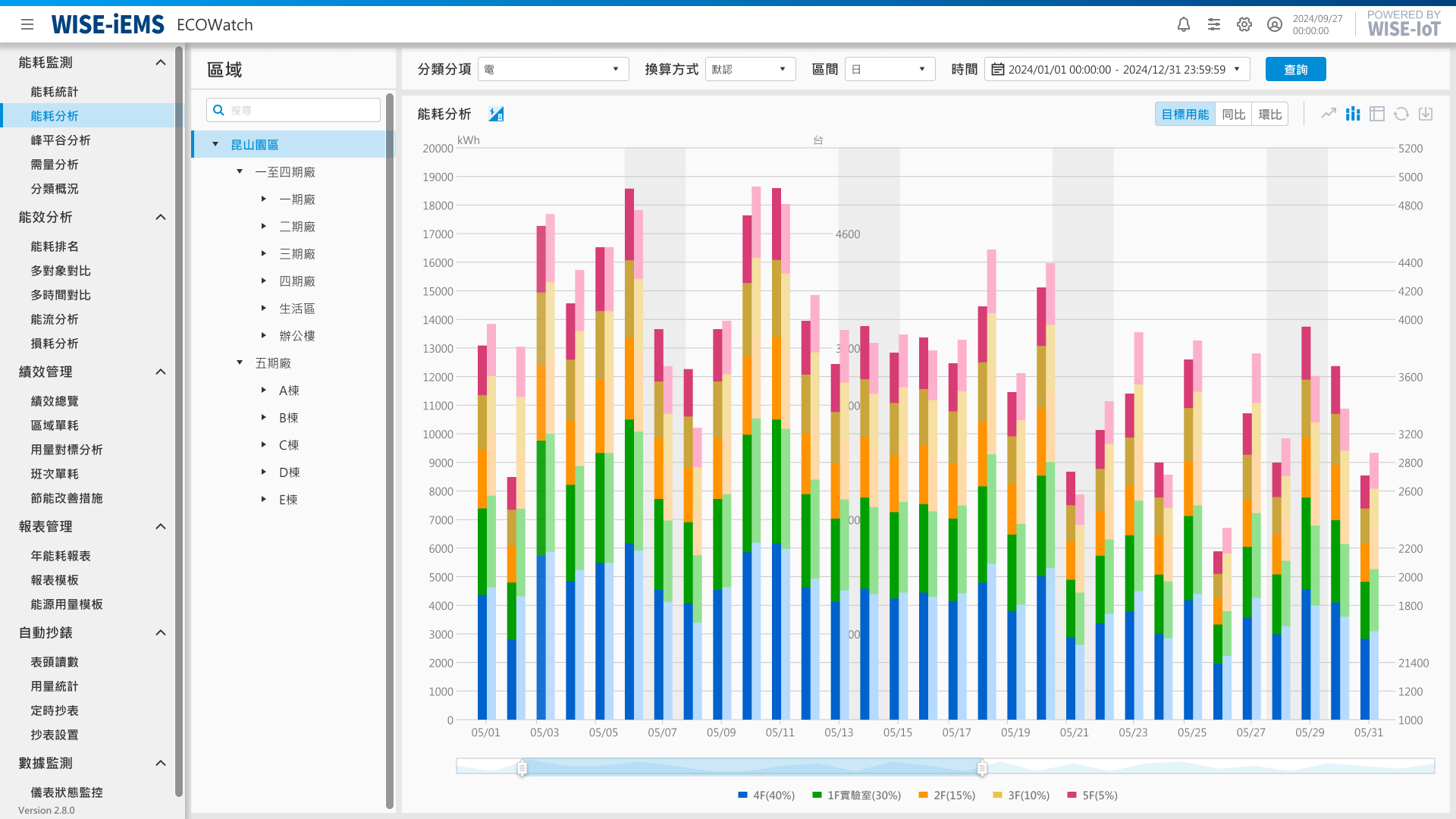Open the settings gear icon
Viewport: 1456px width, 819px height.
[1244, 24]
